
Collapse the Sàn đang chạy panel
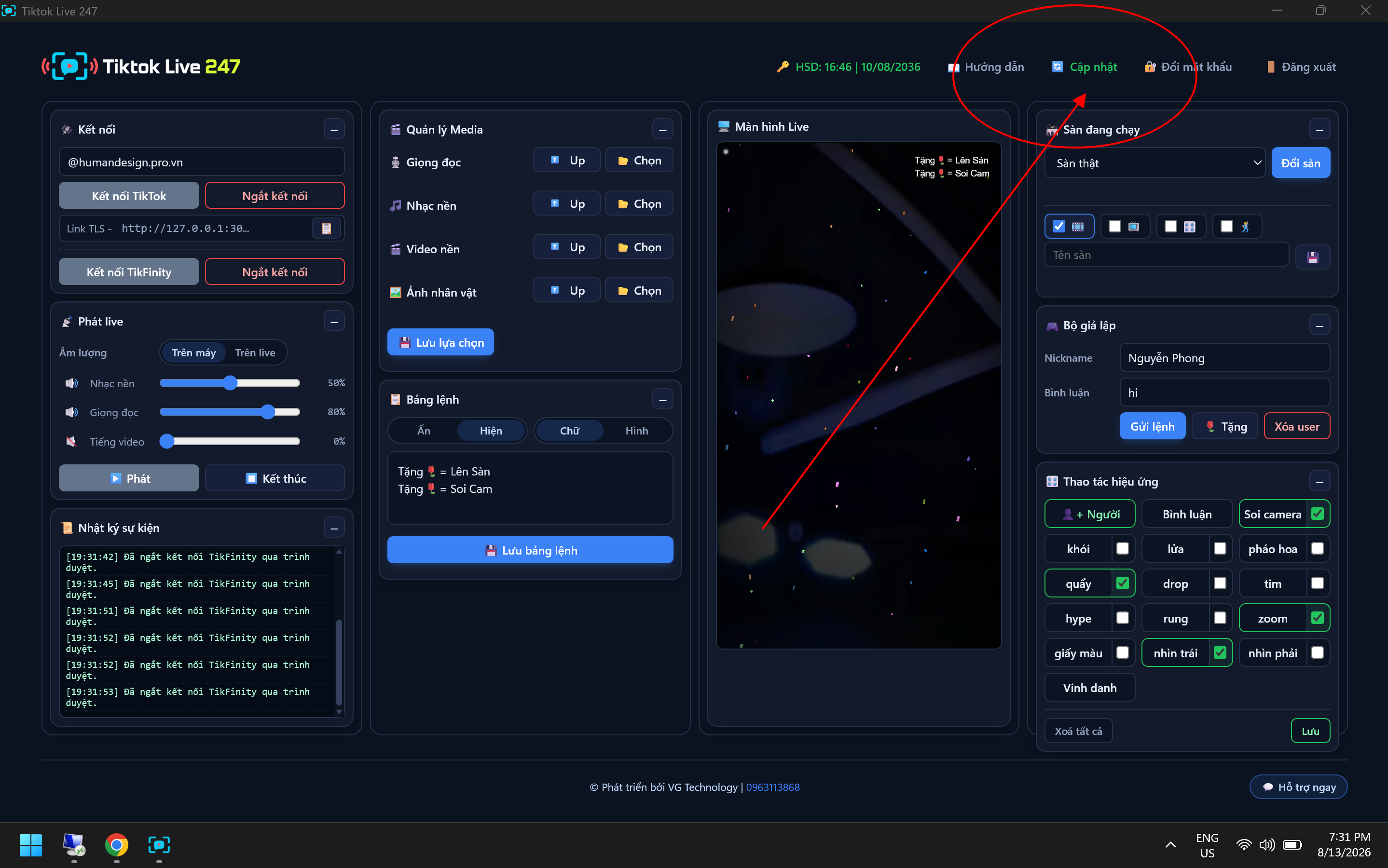[x=1319, y=130]
